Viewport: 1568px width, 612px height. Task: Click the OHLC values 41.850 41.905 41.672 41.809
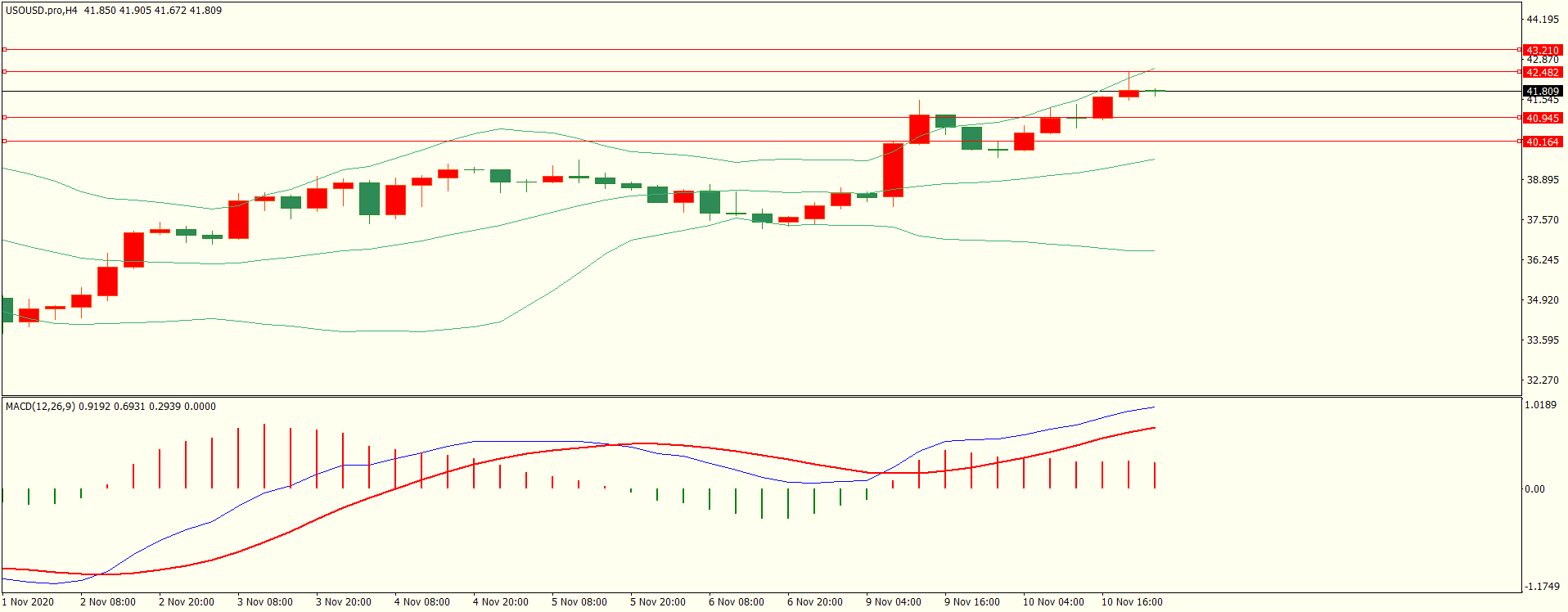153,11
